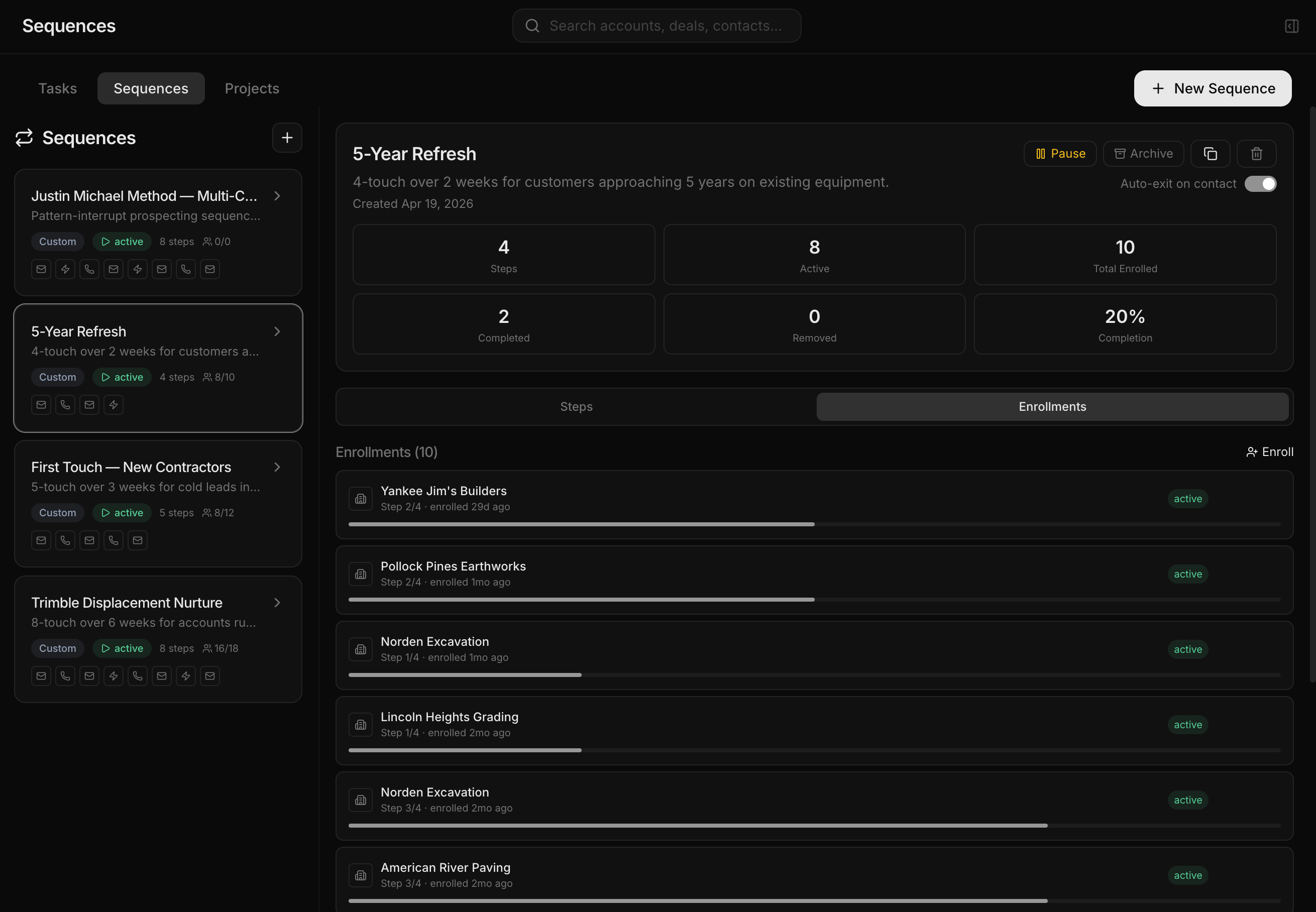1316x912 pixels.
Task: Click the enrolled people icon in 5-Year Refresh card
Action: tap(207, 377)
